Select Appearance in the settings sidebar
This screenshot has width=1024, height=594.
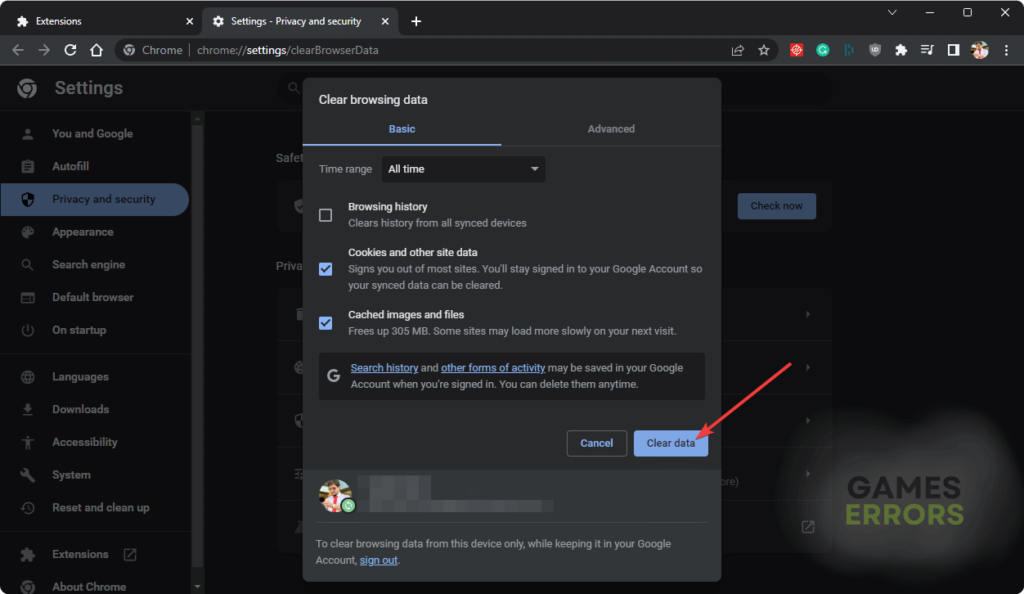click(84, 231)
